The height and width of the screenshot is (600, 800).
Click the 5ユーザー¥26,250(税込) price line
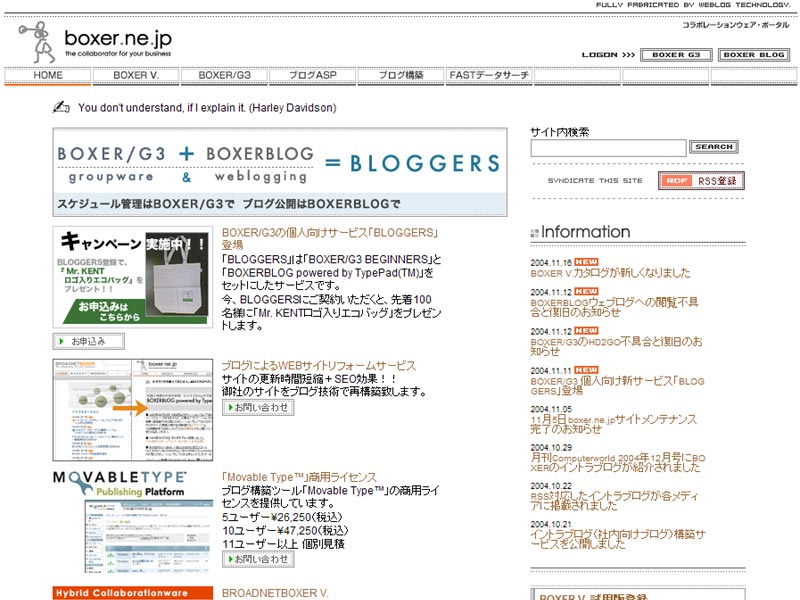pyautogui.click(x=282, y=517)
